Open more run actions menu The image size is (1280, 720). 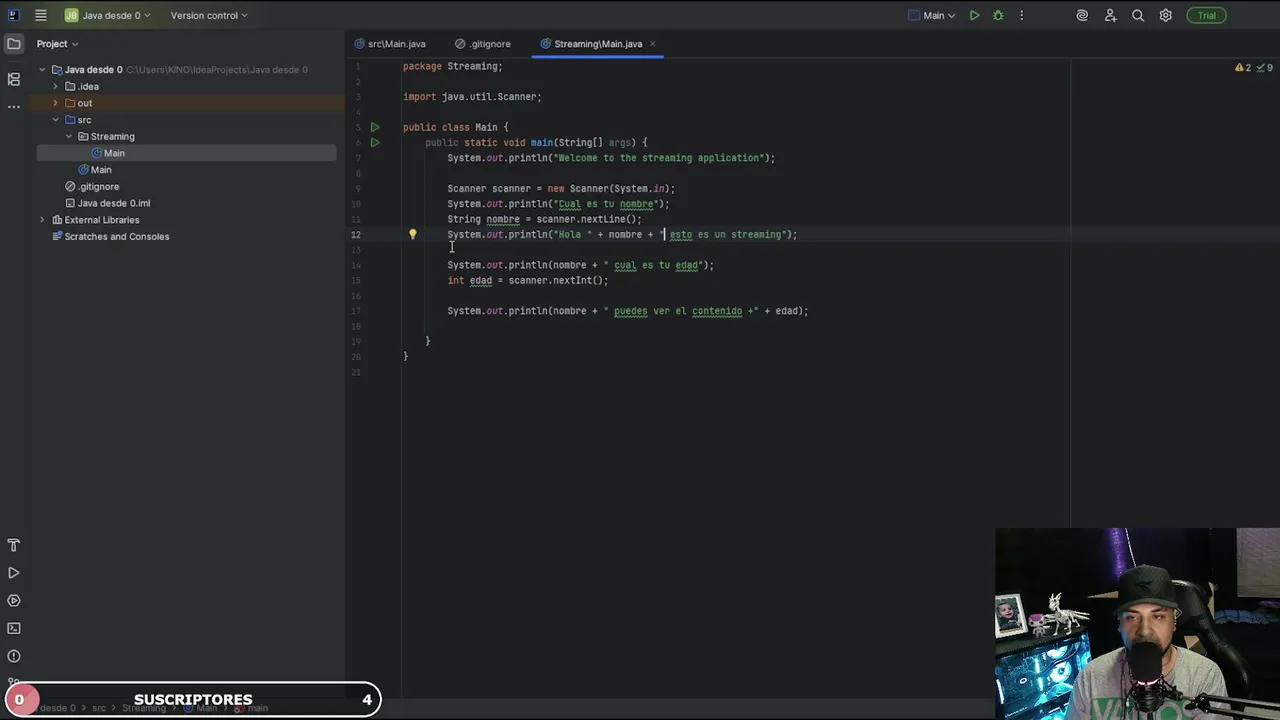click(x=1021, y=15)
